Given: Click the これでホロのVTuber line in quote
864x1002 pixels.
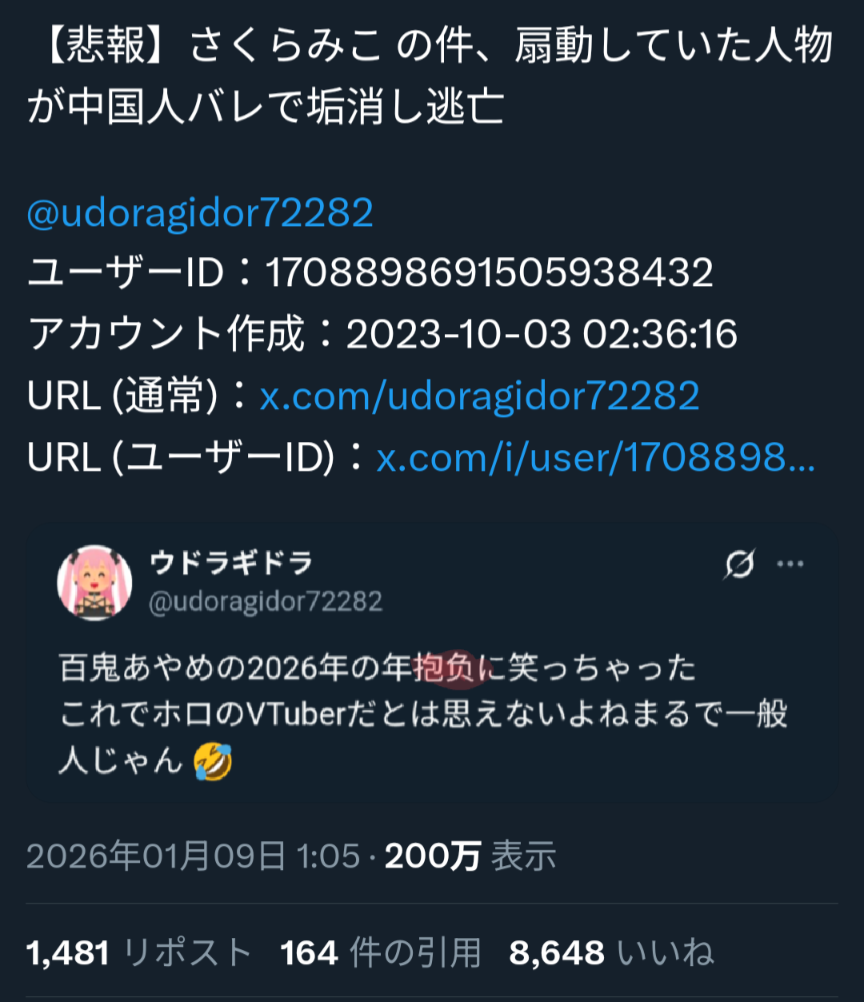Looking at the screenshot, I should (423, 714).
